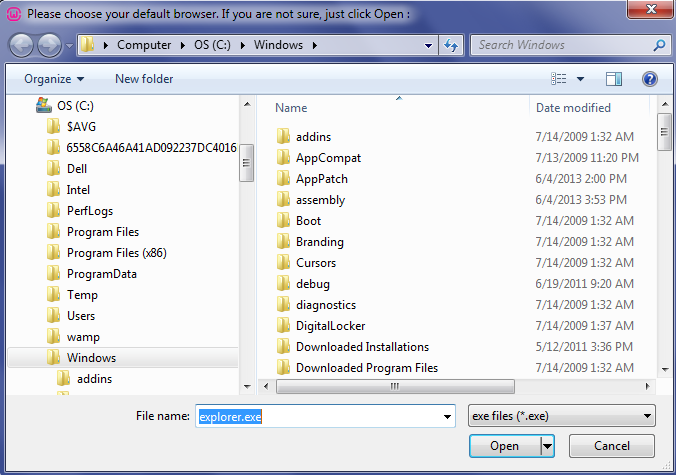Select Windows in the address breadcrumb
Screen dimensions: 676x475
pyautogui.click(x=278, y=45)
